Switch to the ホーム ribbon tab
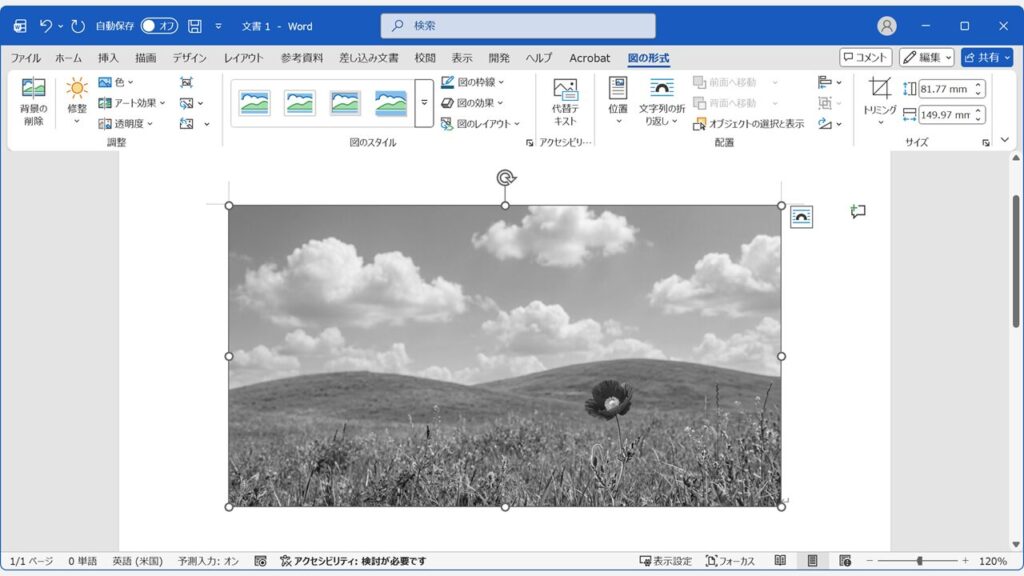Screen dimensions: 1024x576 point(66,58)
